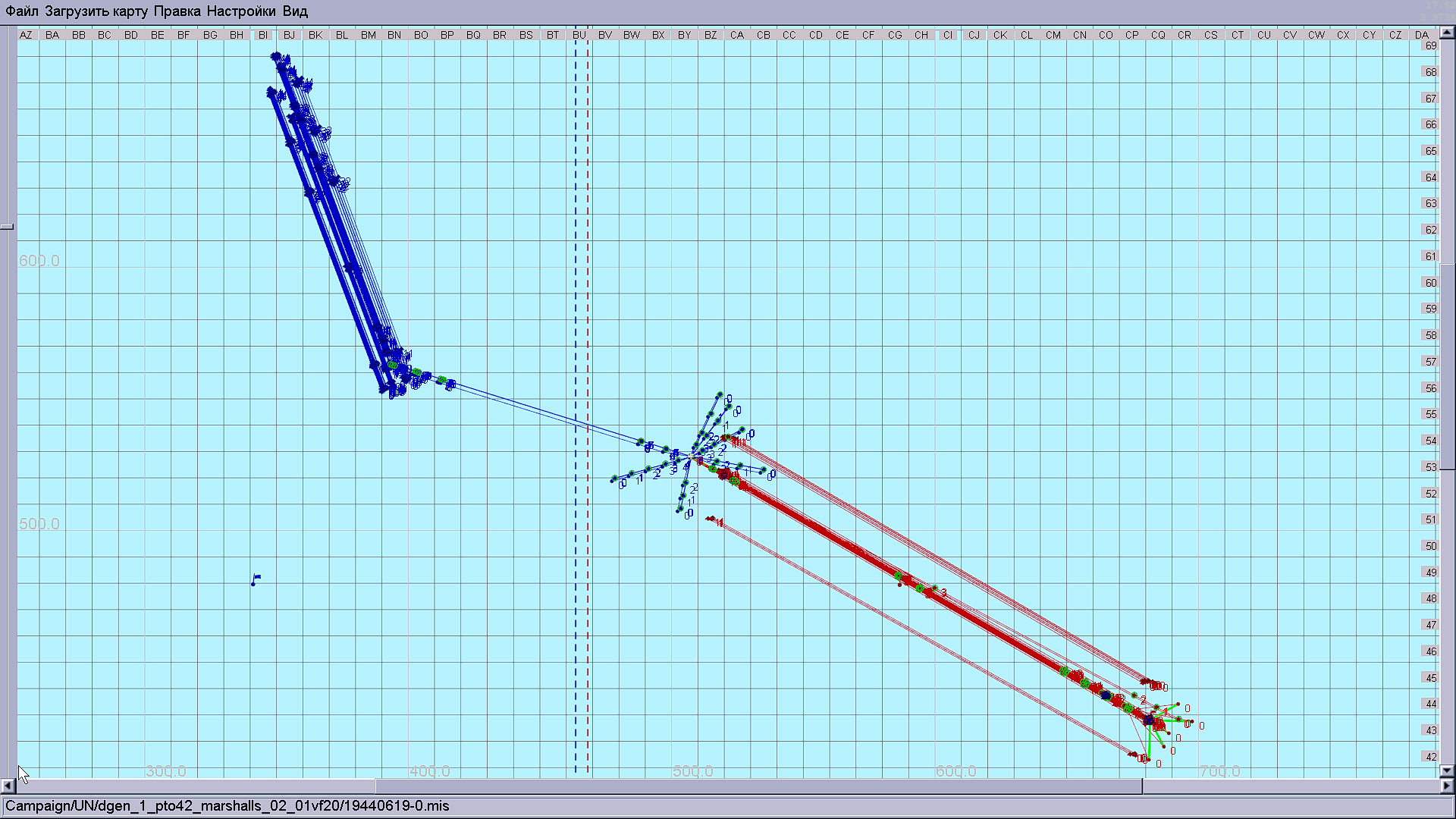Click the horizontal scrollbar thumb
Image resolution: width=1456 pixels, height=819 pixels.
(x=758, y=786)
